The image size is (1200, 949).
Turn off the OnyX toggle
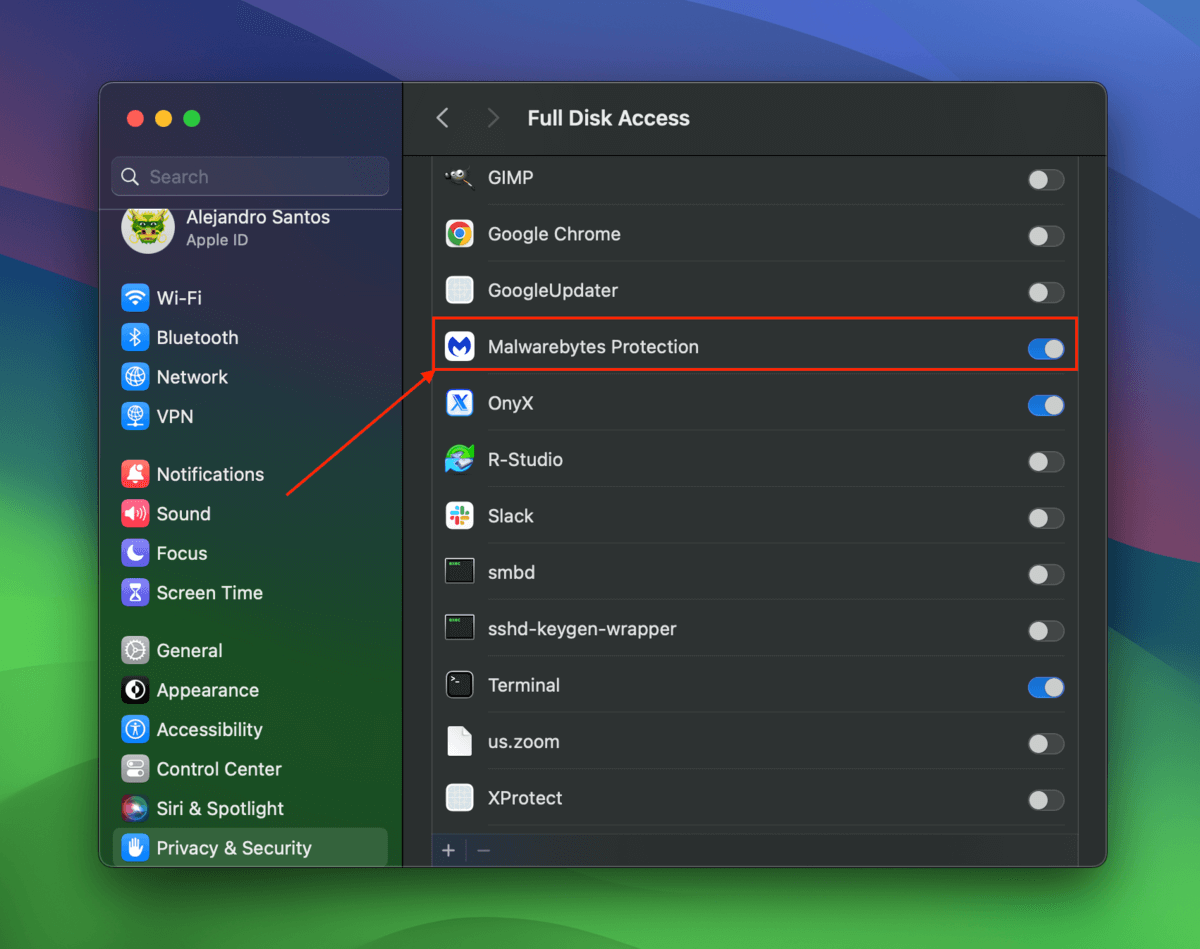tap(1046, 405)
